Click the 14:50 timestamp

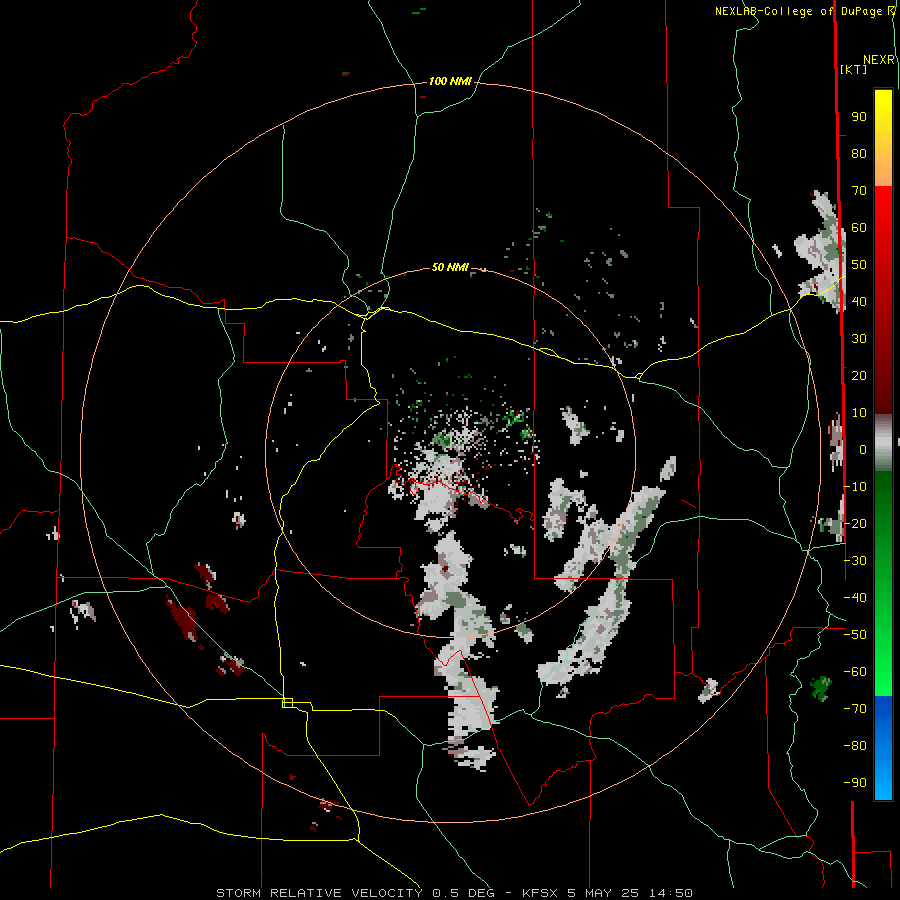tap(671, 893)
